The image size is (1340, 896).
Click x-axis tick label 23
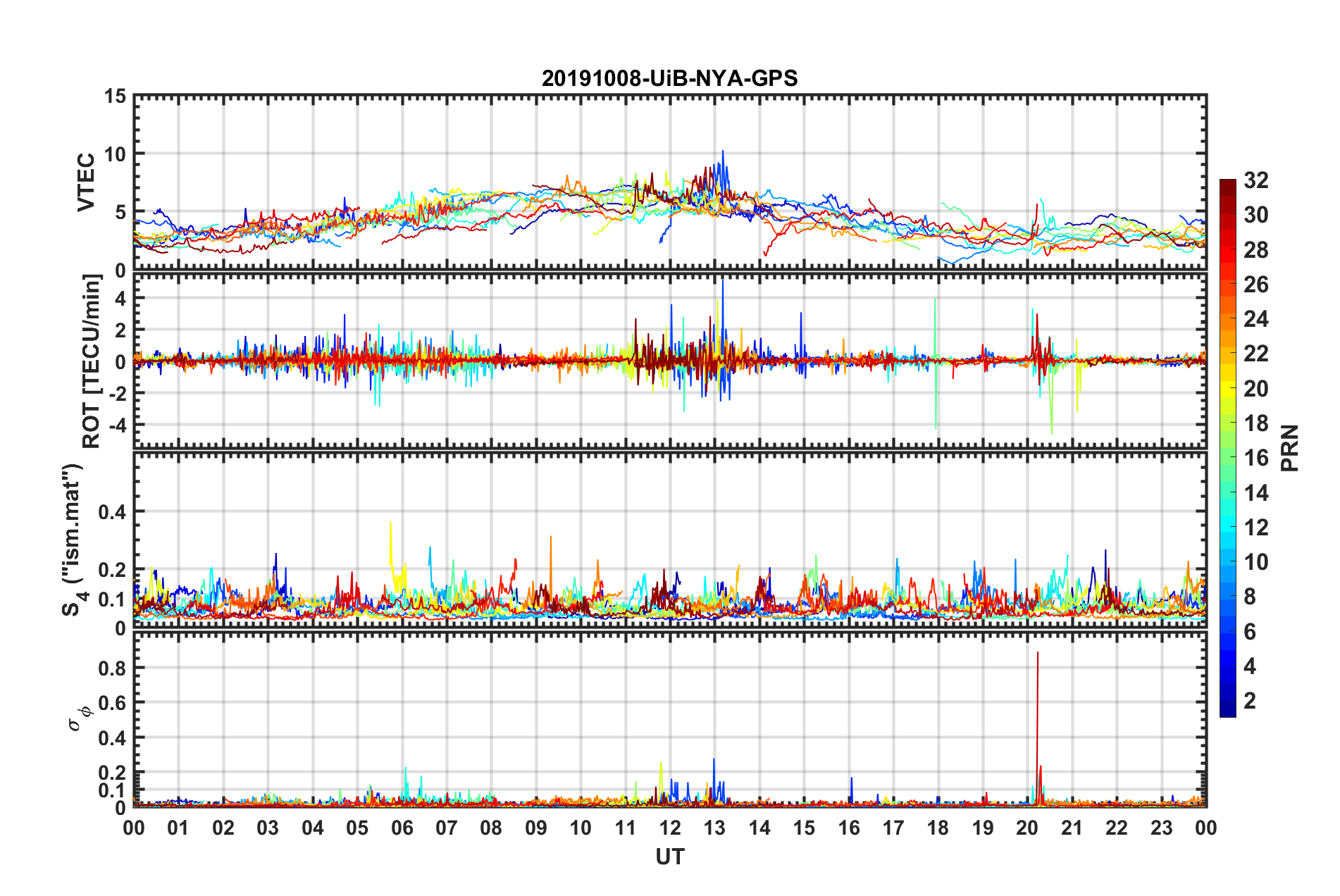tap(1162, 828)
